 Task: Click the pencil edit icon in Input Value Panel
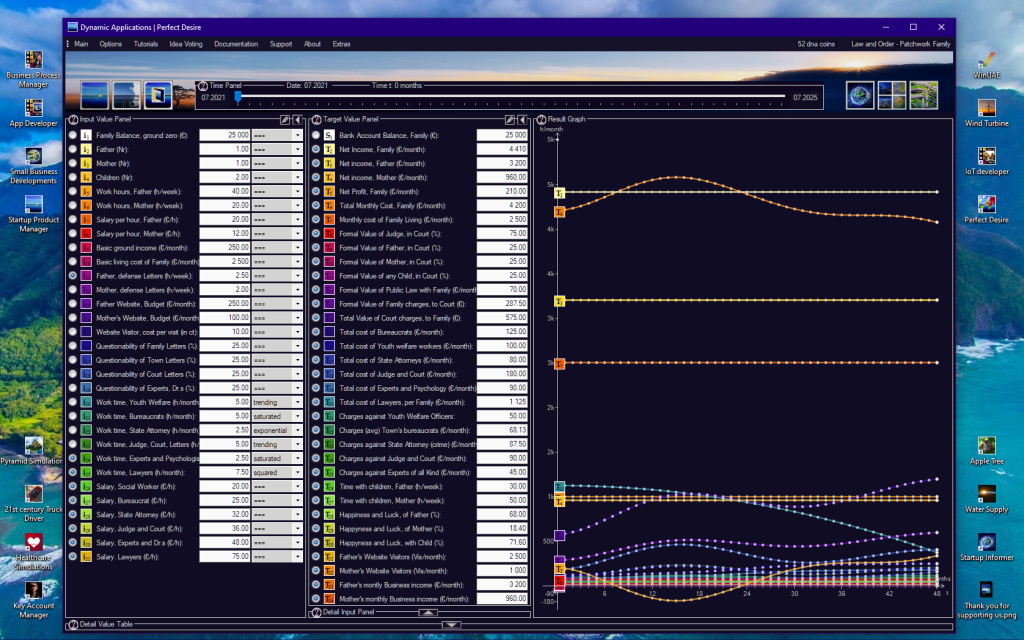click(x=285, y=119)
